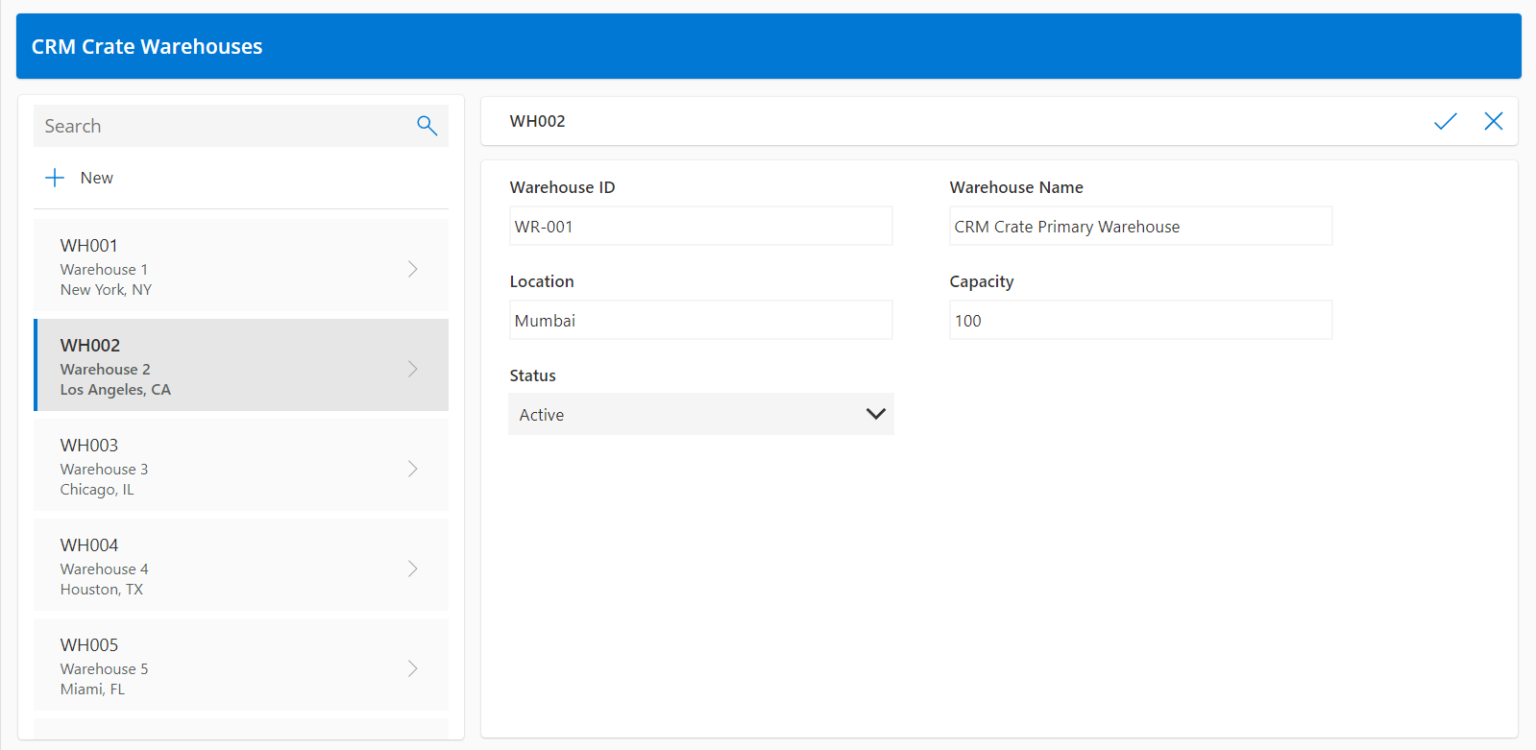Screen dimensions: 1536x750
Task: Click the chevron on the WH005 entry
Action: (x=413, y=667)
